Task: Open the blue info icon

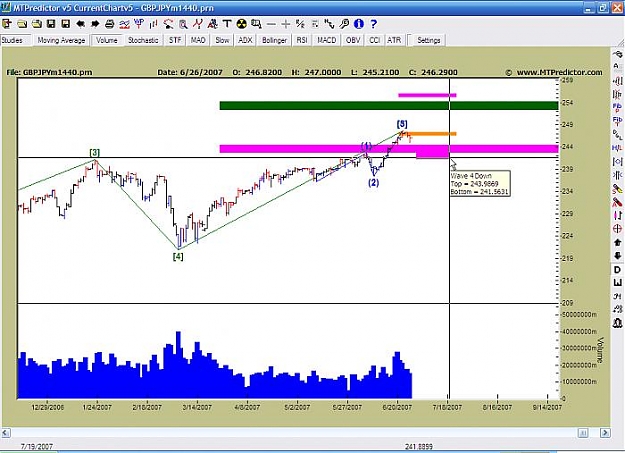Action: pyautogui.click(x=359, y=24)
